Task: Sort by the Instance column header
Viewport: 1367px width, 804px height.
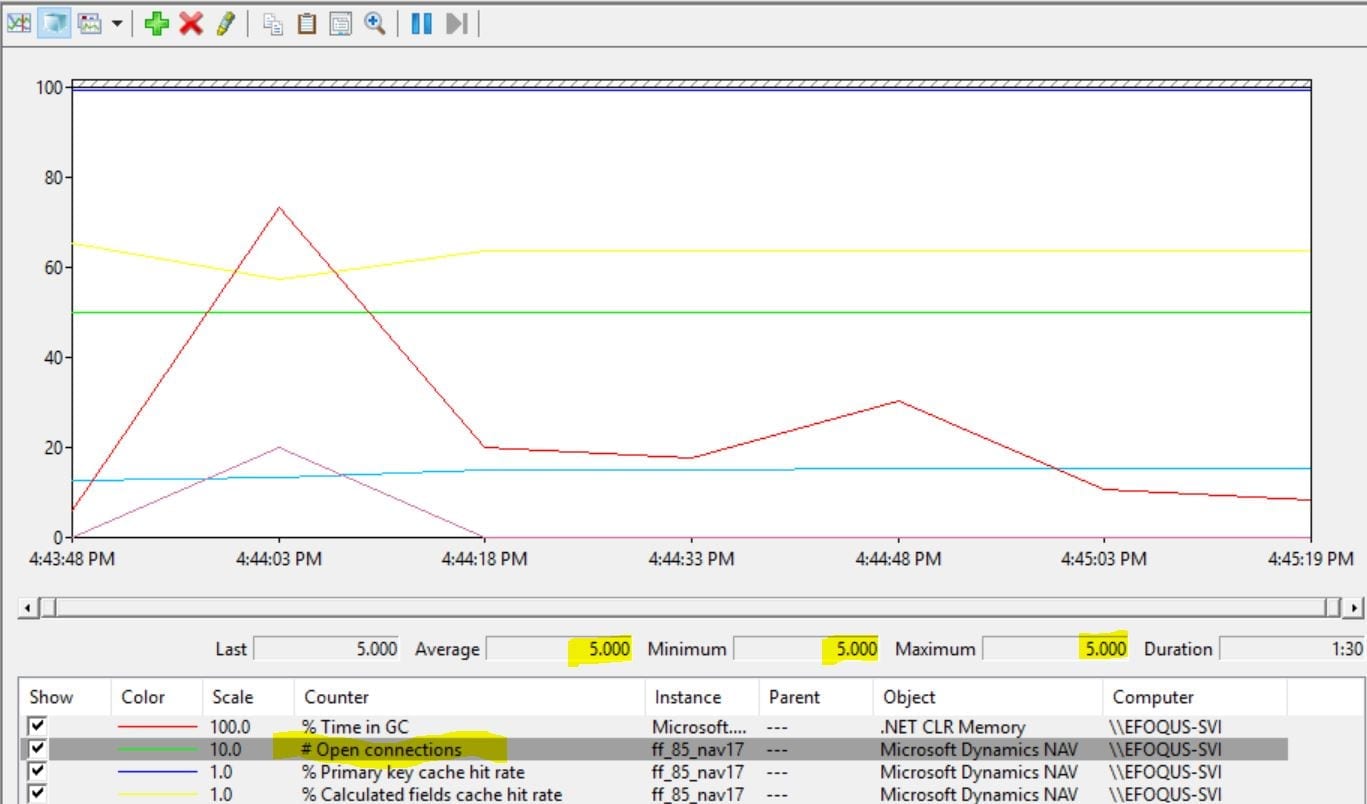Action: click(x=702, y=697)
